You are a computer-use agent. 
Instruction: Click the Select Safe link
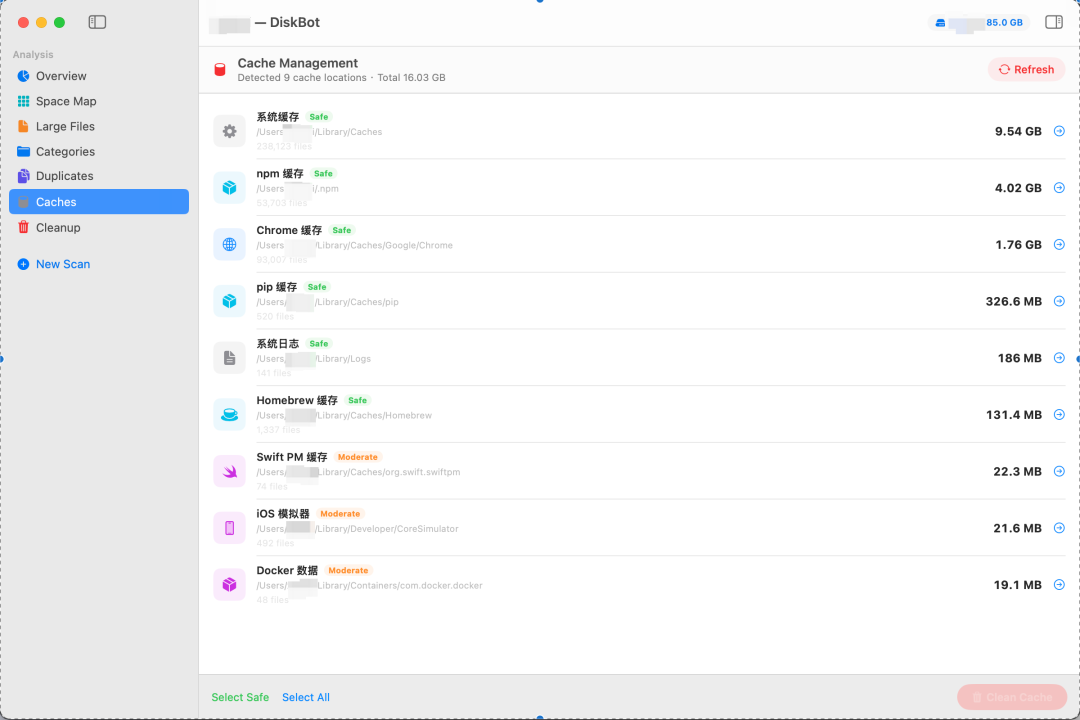coord(240,697)
